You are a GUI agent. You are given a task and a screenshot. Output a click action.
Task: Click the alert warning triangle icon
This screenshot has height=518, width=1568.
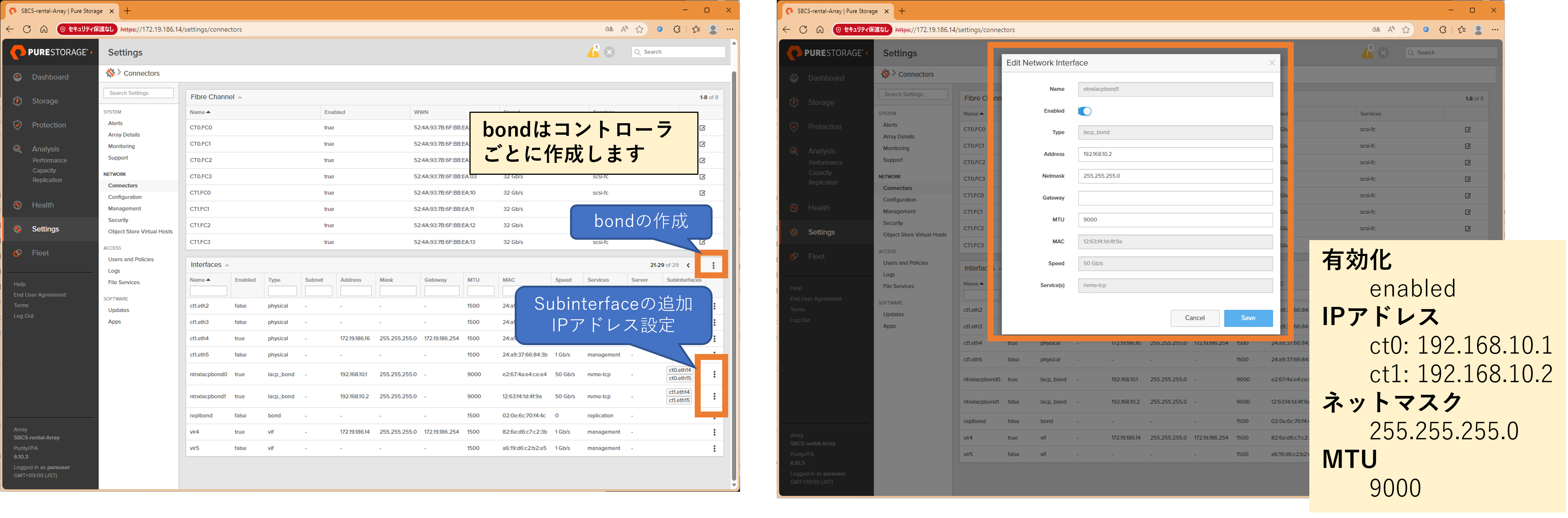point(592,52)
